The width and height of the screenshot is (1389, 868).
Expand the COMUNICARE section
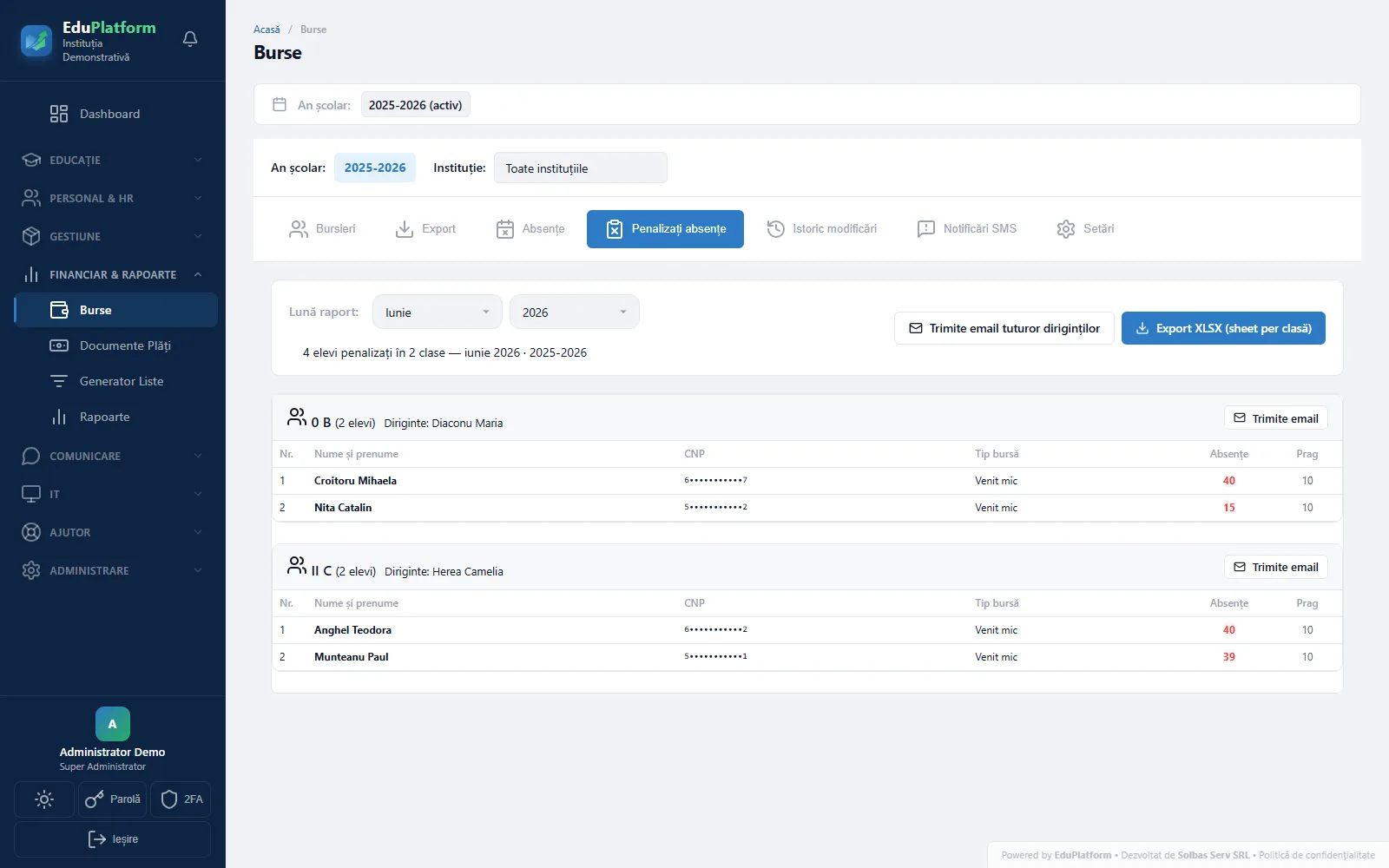tap(113, 456)
